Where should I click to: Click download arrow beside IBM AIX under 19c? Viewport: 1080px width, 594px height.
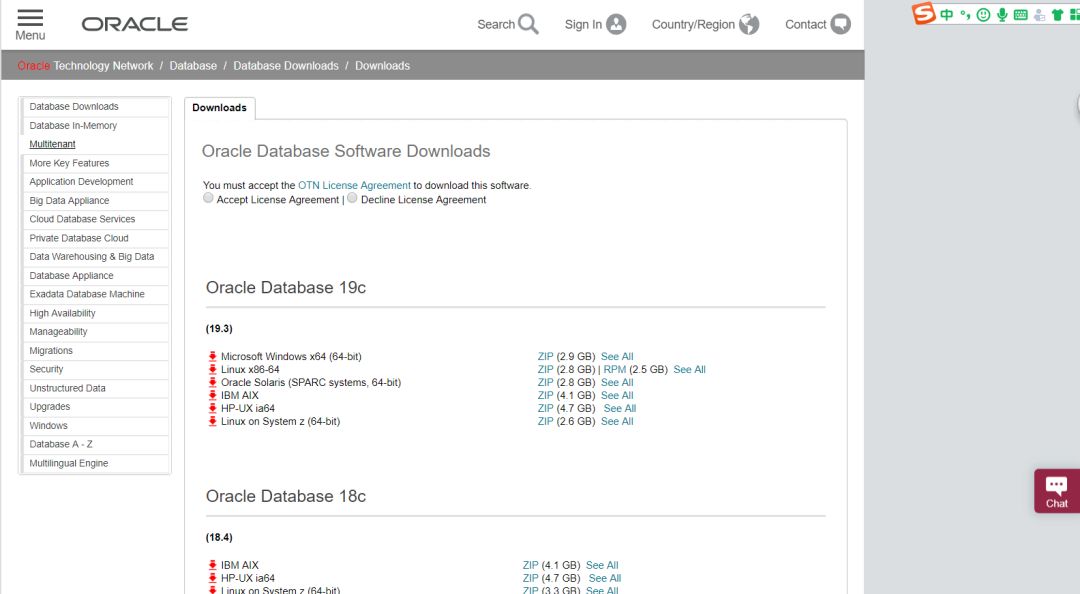pos(213,396)
